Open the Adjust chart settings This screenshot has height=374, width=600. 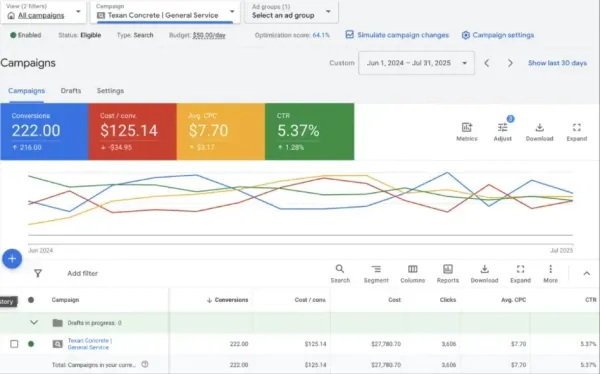pos(502,132)
